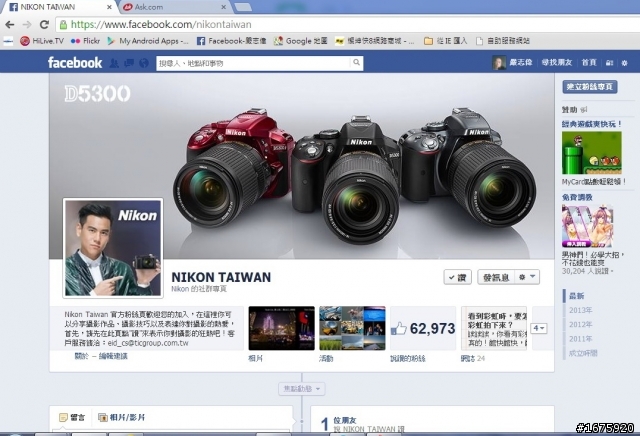
Task: Open the Photos thumbnail tile
Action: (x=282, y=328)
